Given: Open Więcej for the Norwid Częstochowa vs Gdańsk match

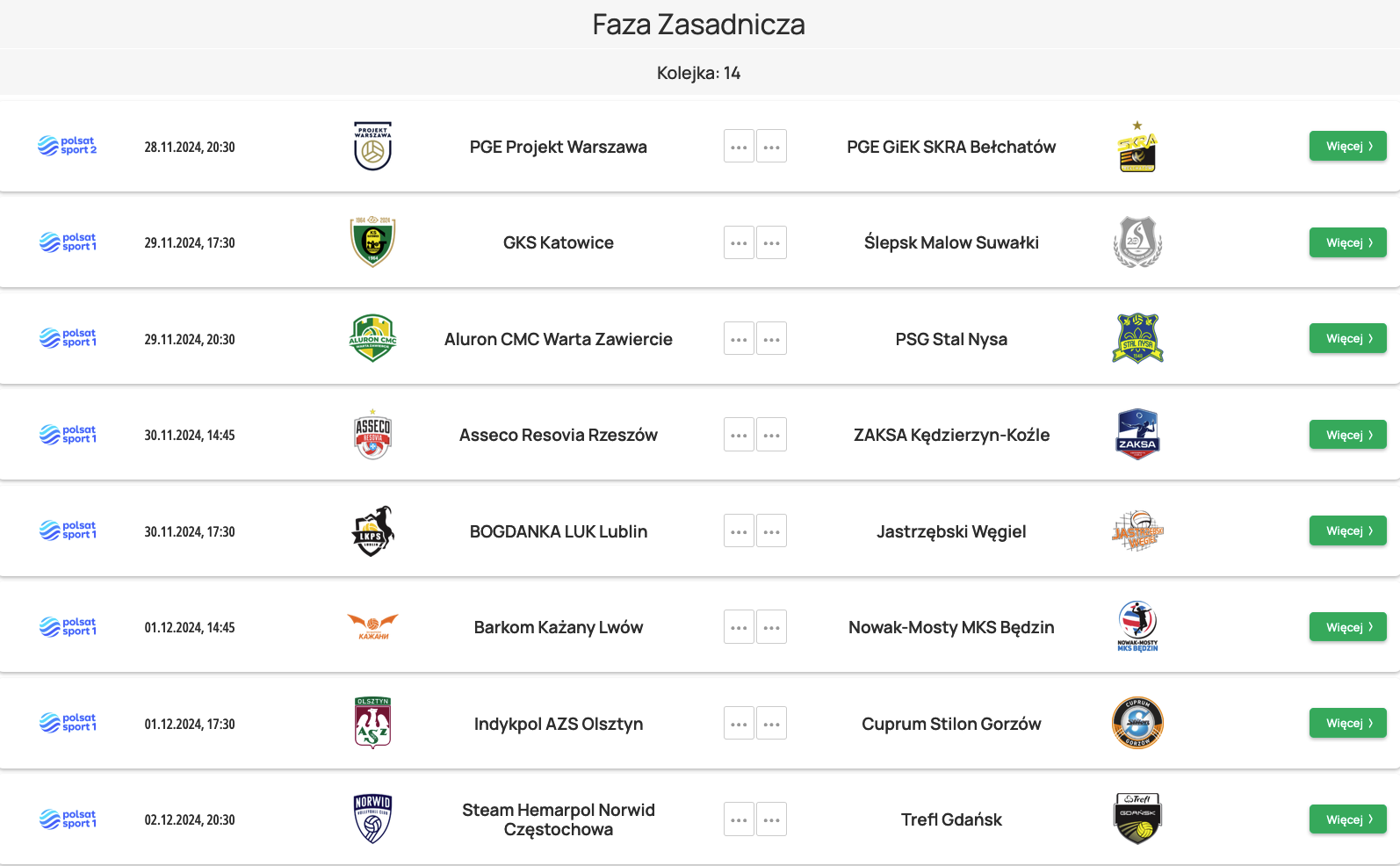Looking at the screenshot, I should coord(1347,819).
